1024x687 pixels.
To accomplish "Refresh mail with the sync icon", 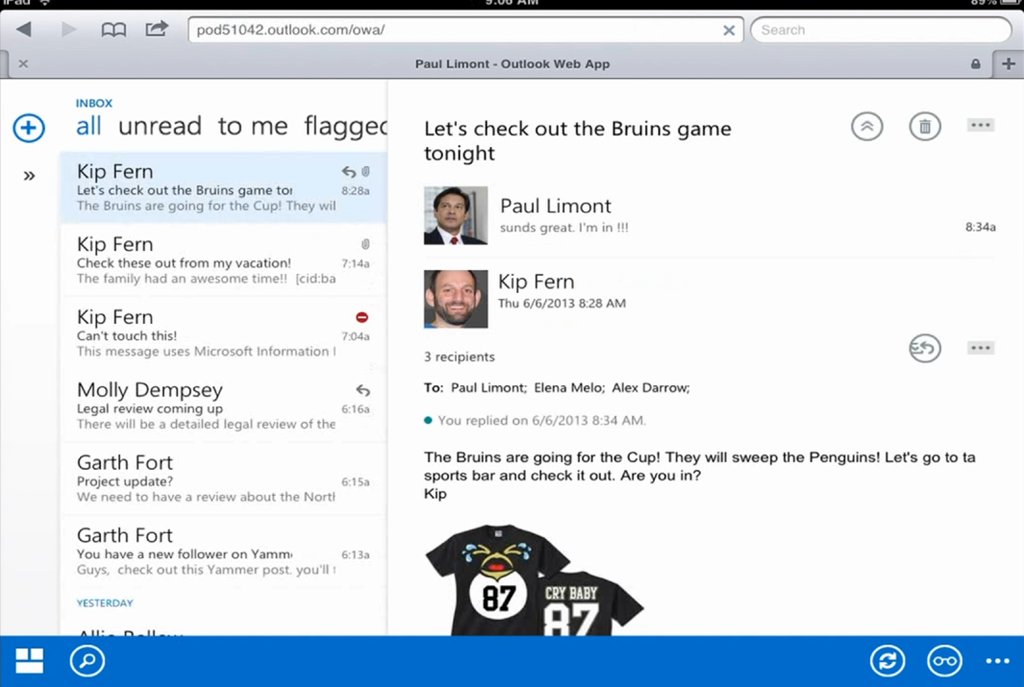I will click(887, 661).
